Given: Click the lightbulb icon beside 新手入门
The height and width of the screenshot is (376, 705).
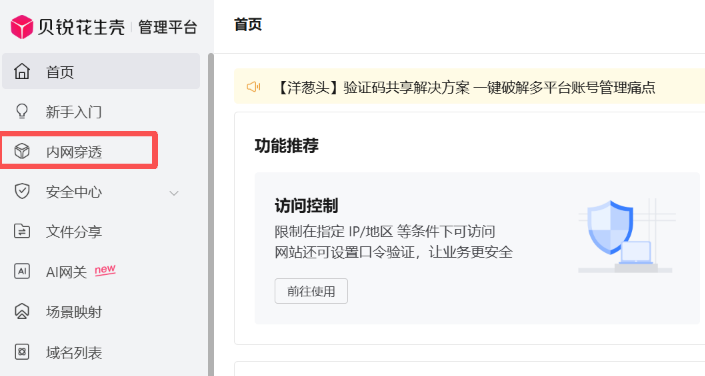Looking at the screenshot, I should click(22, 111).
